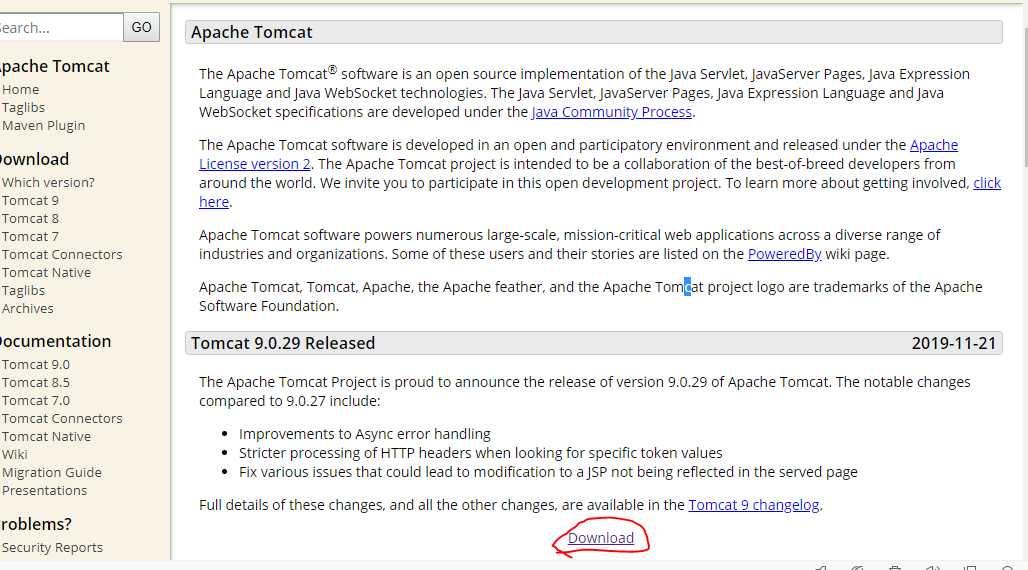Open Tomcat 8.5 documentation
Screen dimensions: 1028x570
35,382
